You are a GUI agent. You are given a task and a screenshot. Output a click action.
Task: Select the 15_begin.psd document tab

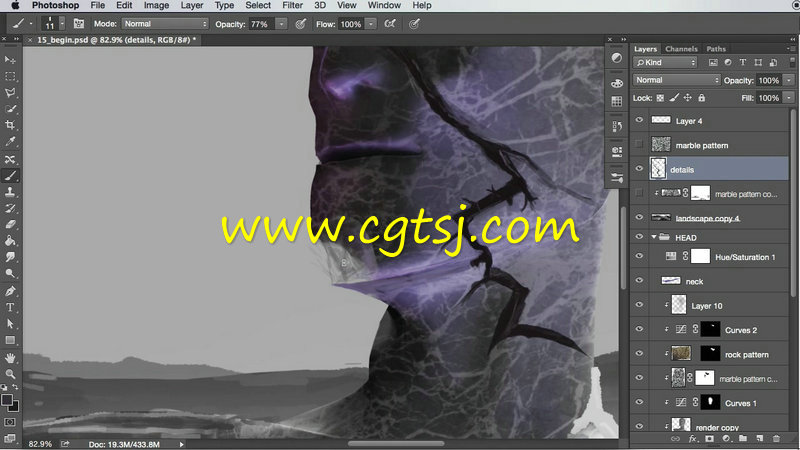point(114,40)
